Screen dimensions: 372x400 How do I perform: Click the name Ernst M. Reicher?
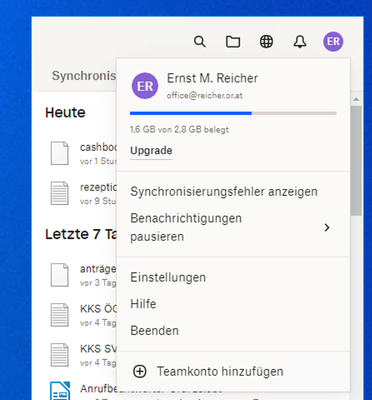click(x=212, y=78)
